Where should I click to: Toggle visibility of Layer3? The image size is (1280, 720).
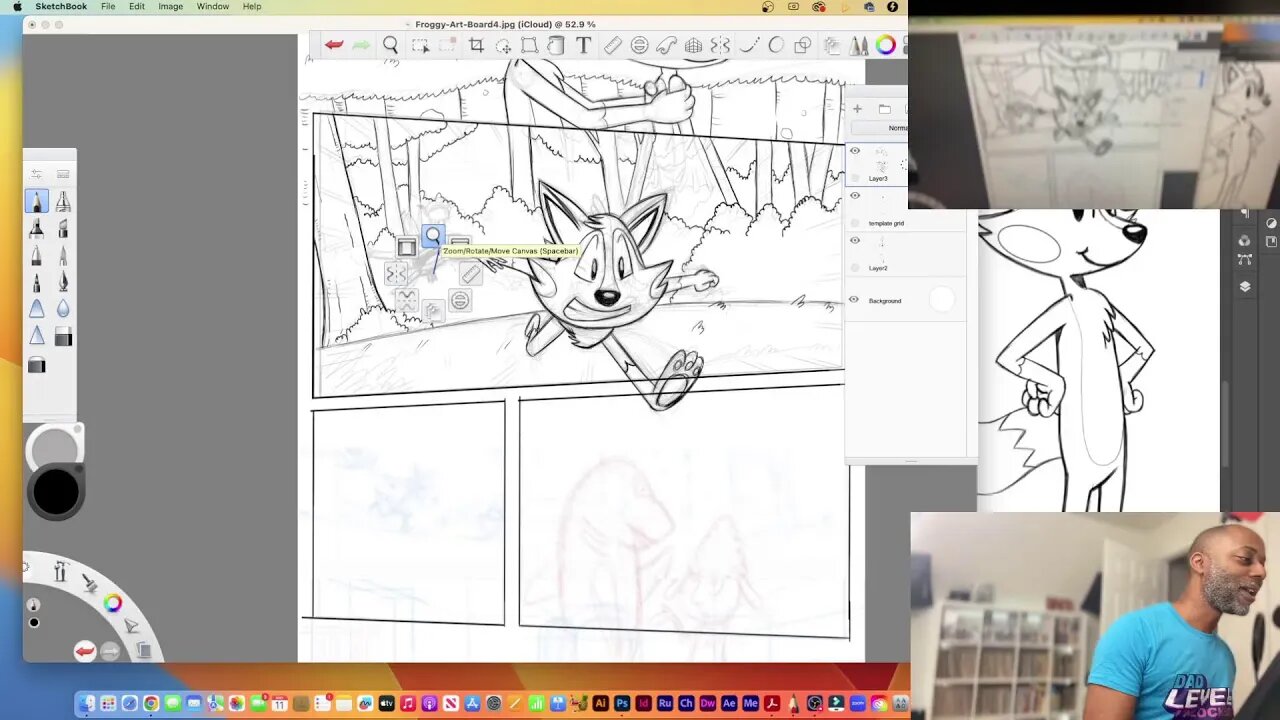coord(855,151)
